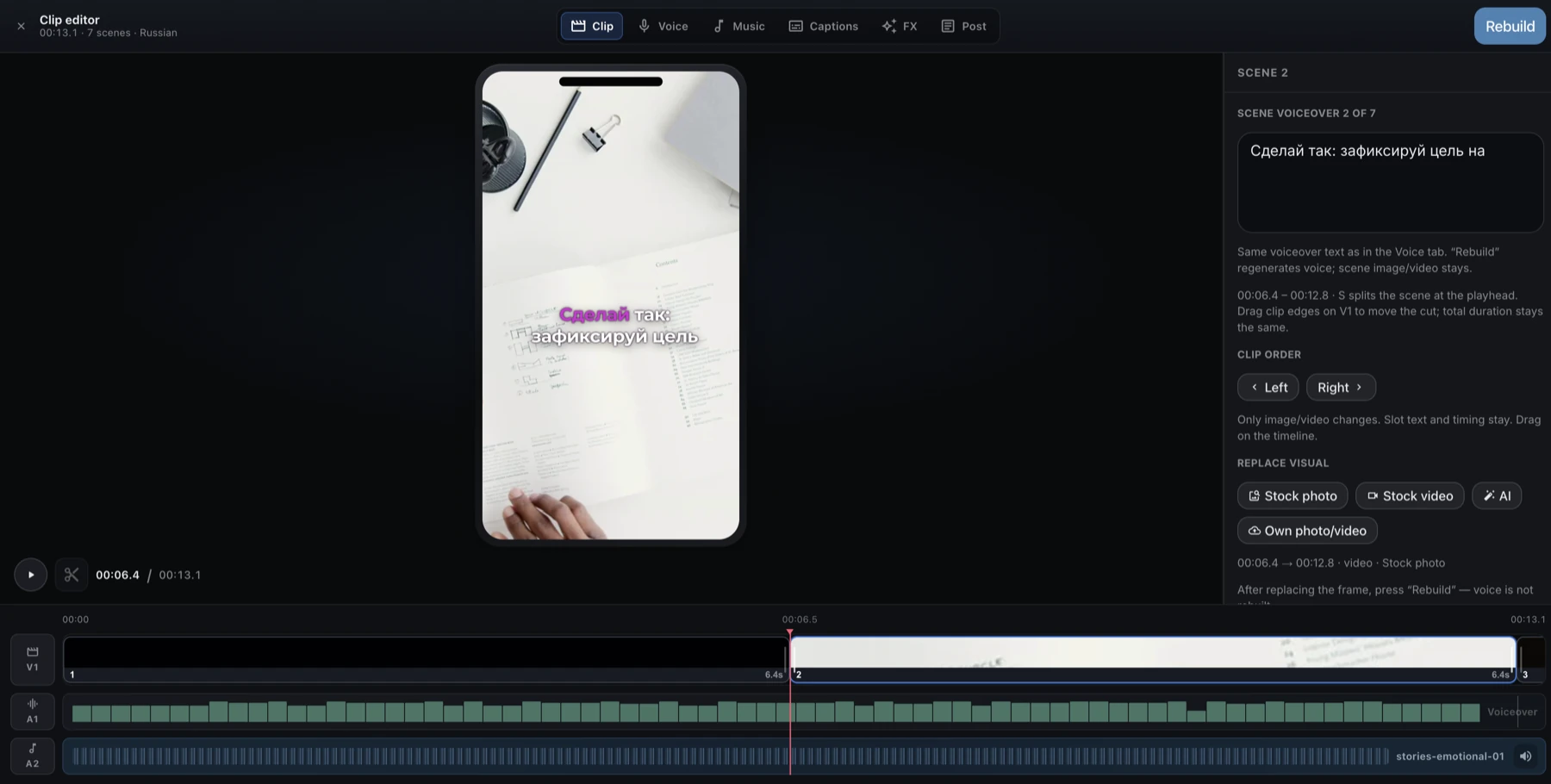Split the scene with the scissors icon
1551x784 pixels.
tap(72, 575)
